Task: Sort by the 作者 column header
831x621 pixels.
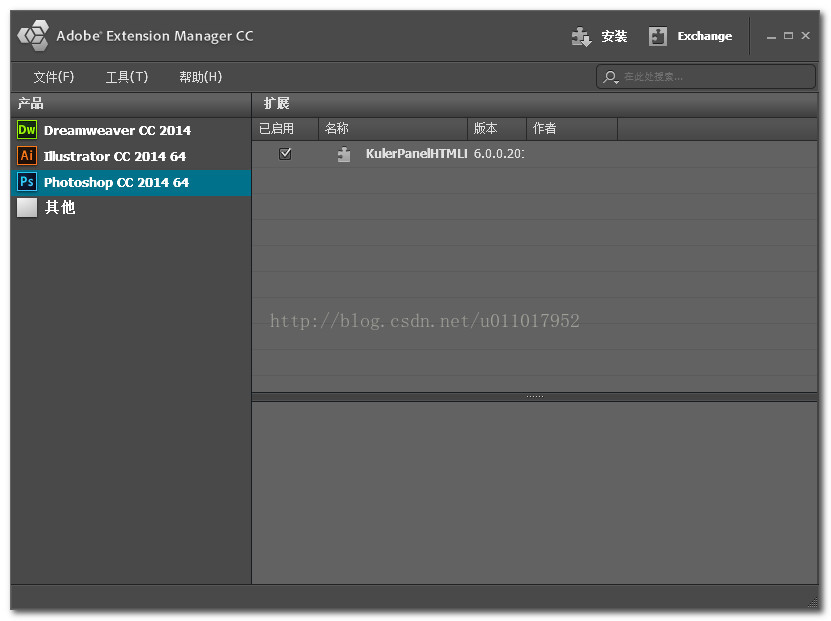Action: [x=572, y=129]
